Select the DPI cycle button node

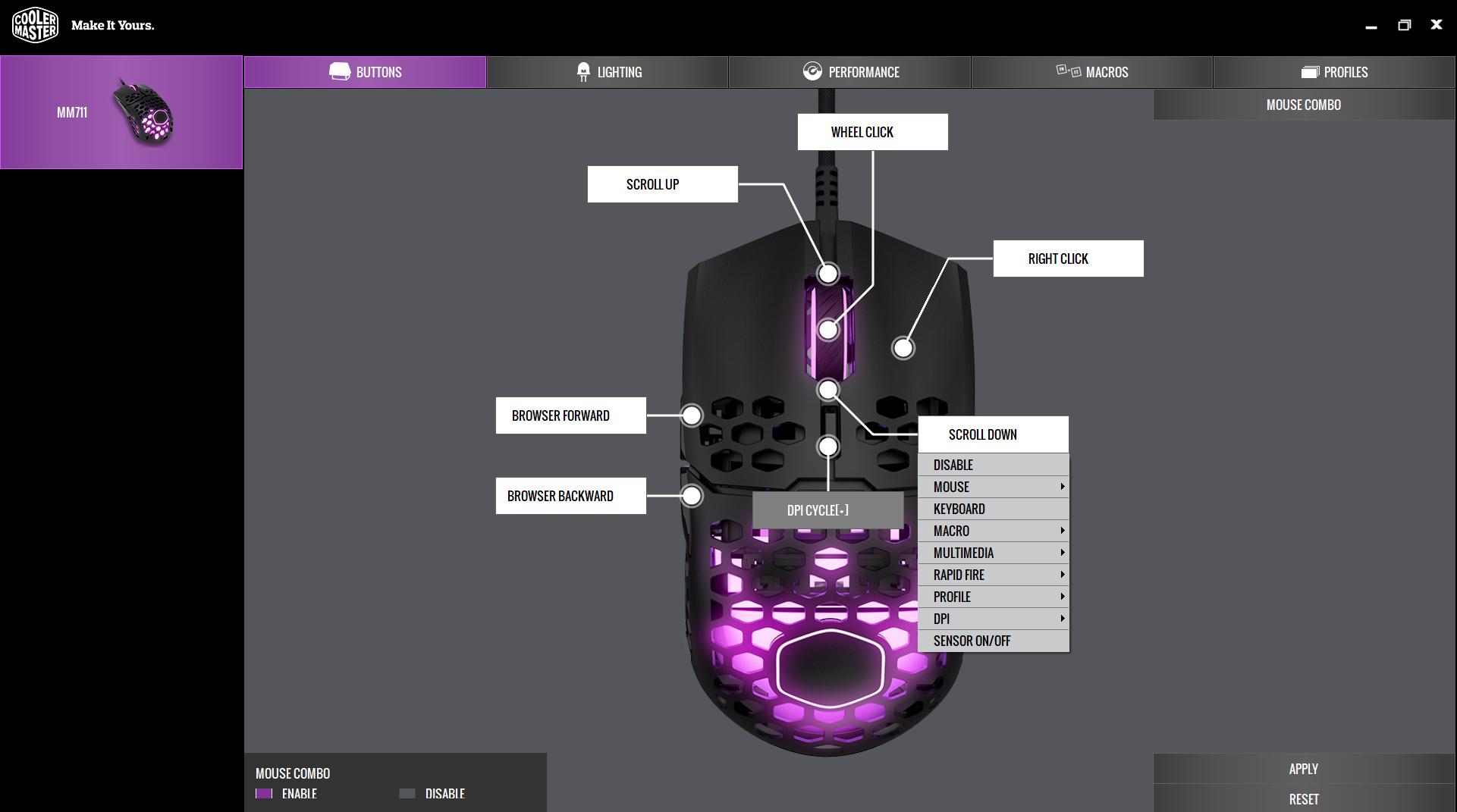pos(828,447)
